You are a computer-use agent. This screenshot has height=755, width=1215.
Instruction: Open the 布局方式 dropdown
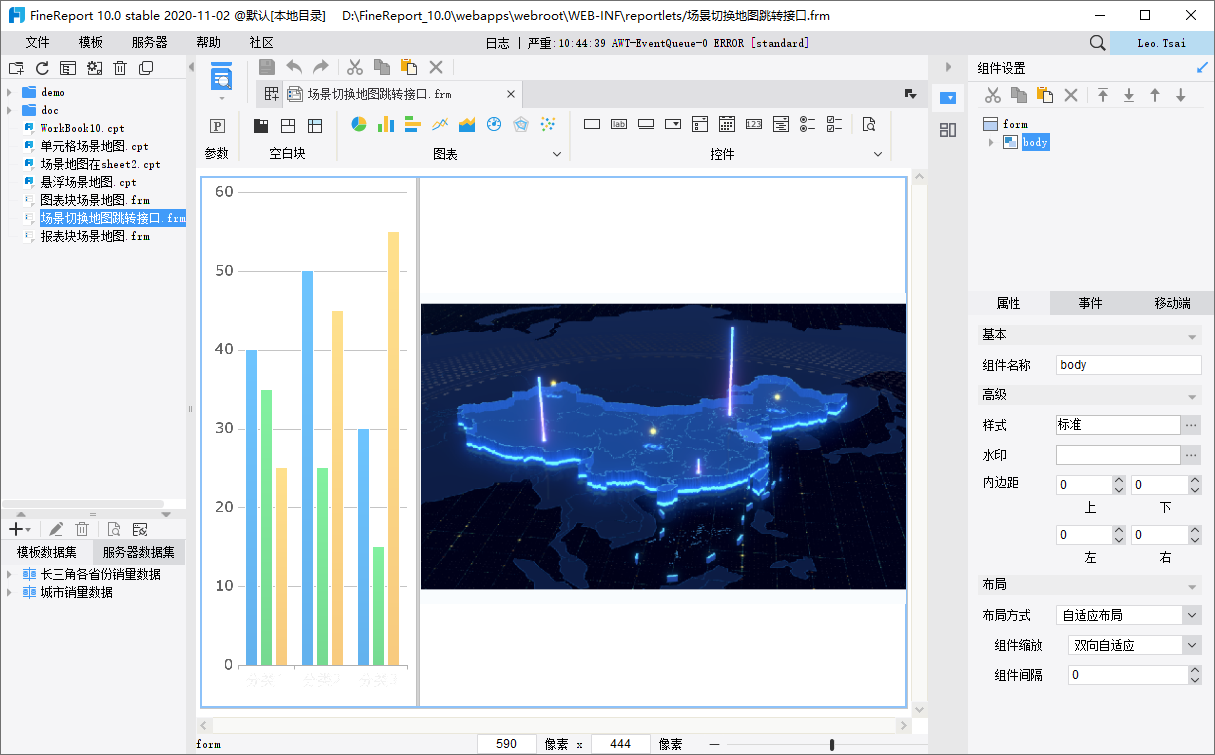(x=1191, y=615)
